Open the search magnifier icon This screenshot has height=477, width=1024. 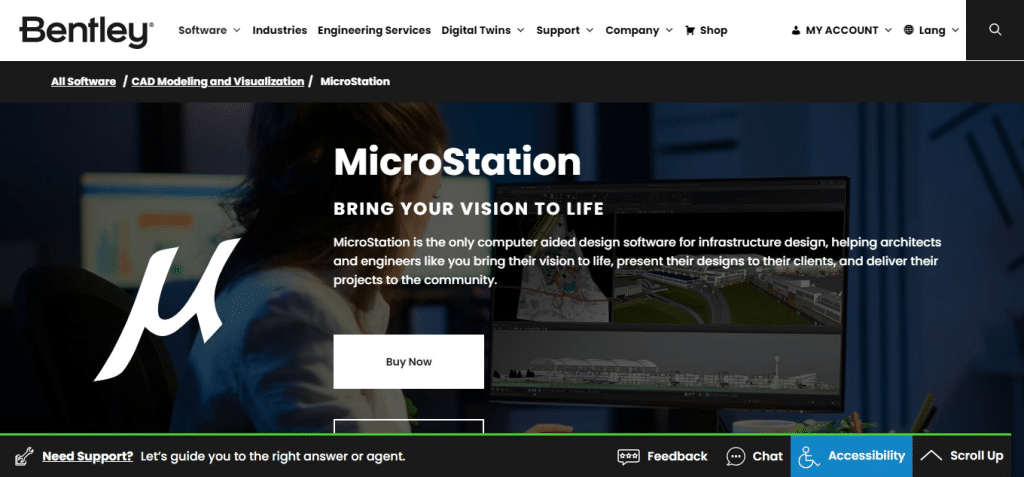click(995, 30)
